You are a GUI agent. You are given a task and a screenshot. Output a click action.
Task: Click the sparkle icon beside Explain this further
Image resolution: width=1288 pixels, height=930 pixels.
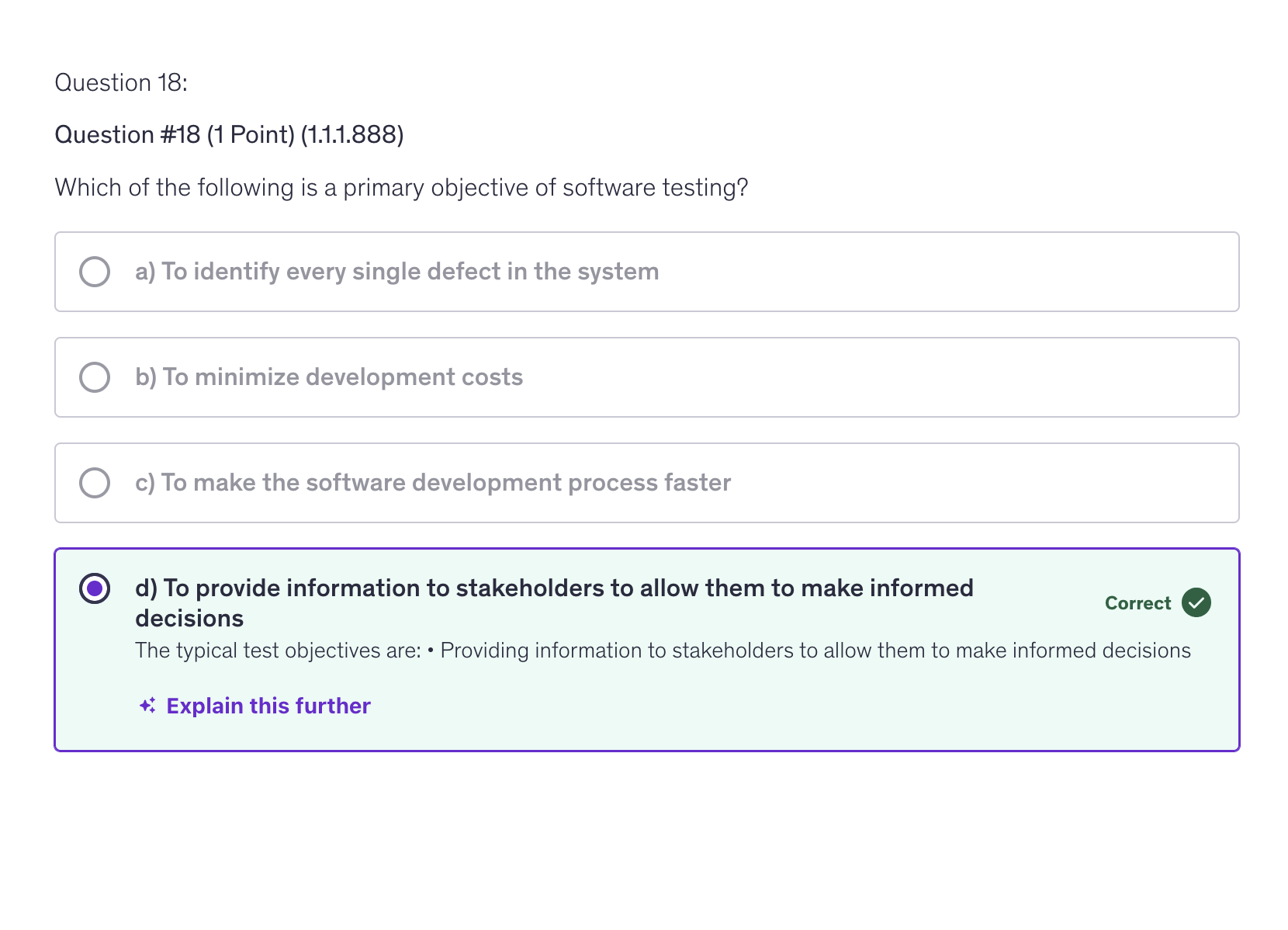click(x=147, y=706)
